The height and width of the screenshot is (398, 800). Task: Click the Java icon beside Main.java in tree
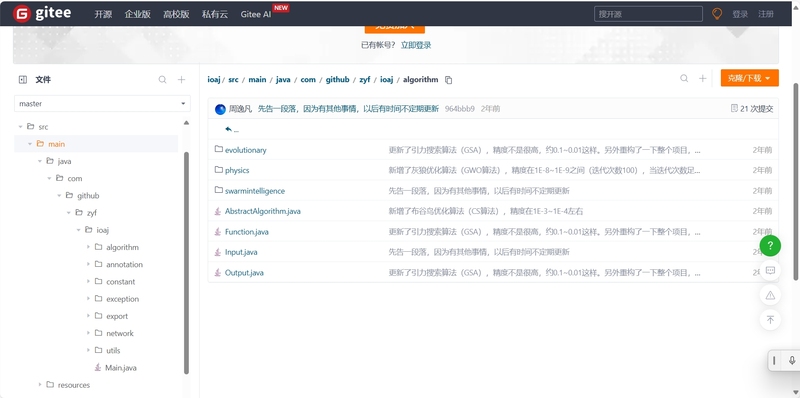(x=98, y=367)
